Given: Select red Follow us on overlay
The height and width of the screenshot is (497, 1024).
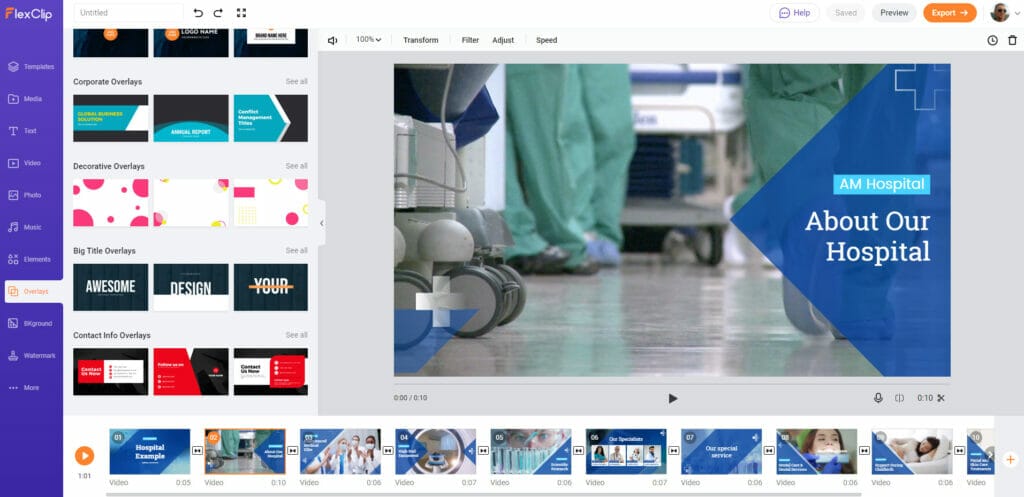Looking at the screenshot, I should pyautogui.click(x=191, y=372).
